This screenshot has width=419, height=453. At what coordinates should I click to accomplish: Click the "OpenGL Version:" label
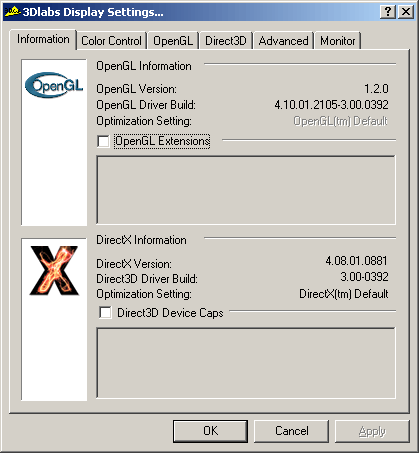point(136,89)
